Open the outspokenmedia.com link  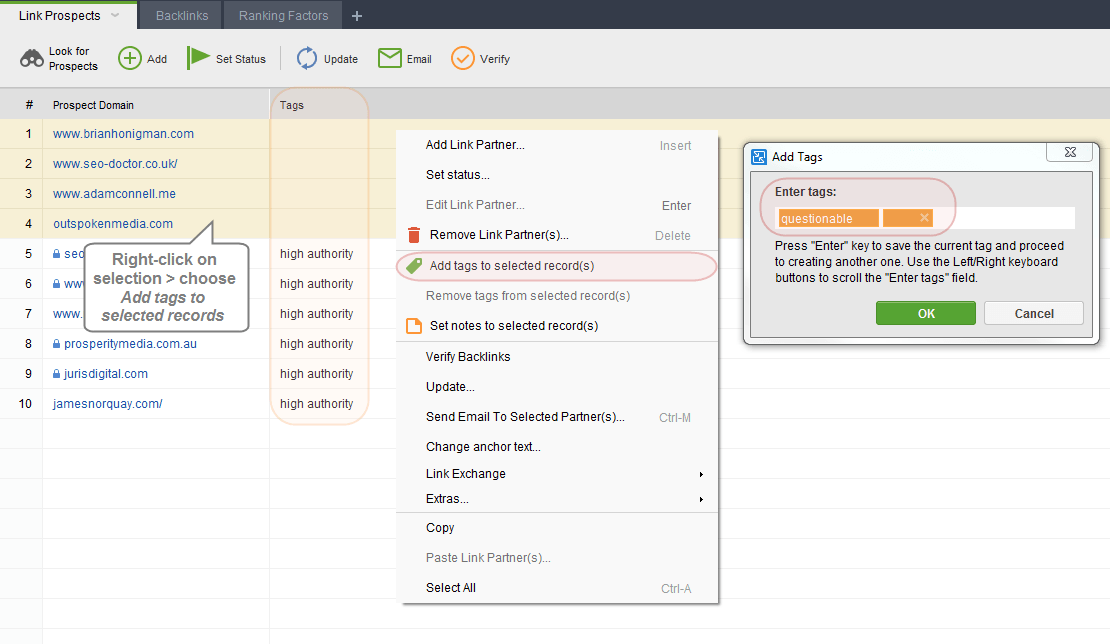113,224
